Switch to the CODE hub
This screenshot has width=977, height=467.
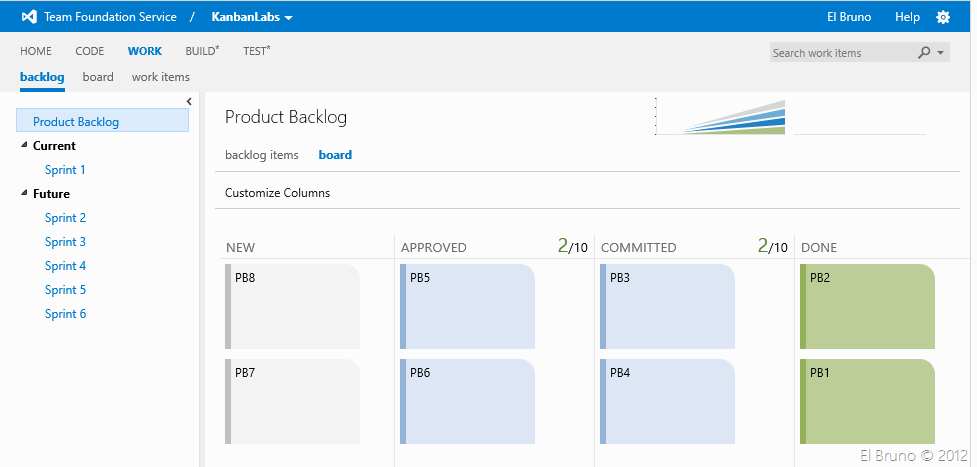pyautogui.click(x=90, y=51)
